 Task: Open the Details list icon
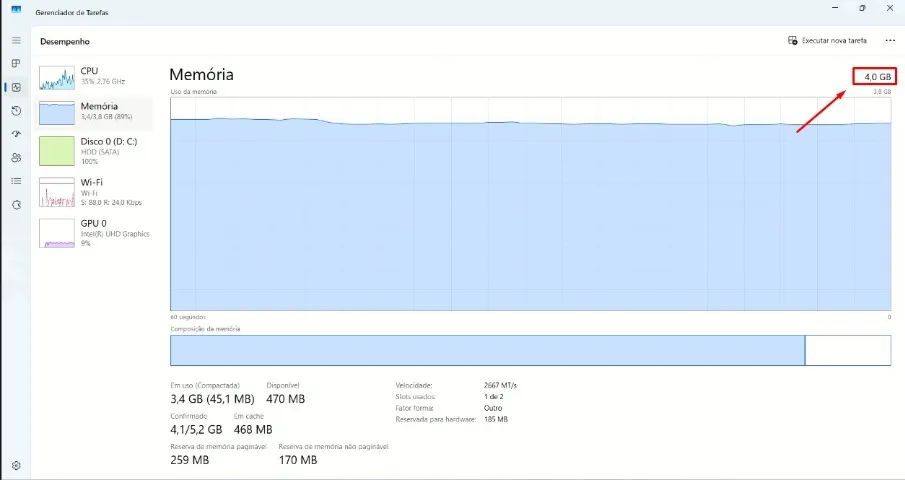pos(16,181)
